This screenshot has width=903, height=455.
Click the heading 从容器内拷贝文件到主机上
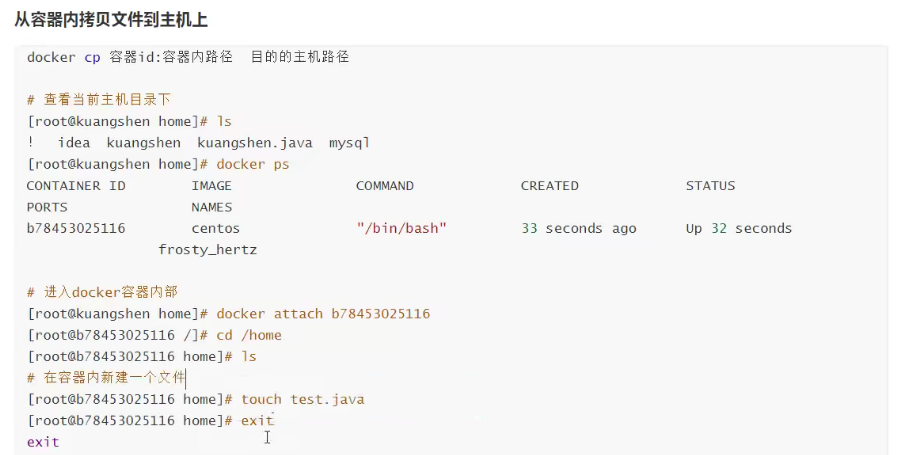pyautogui.click(x=111, y=20)
